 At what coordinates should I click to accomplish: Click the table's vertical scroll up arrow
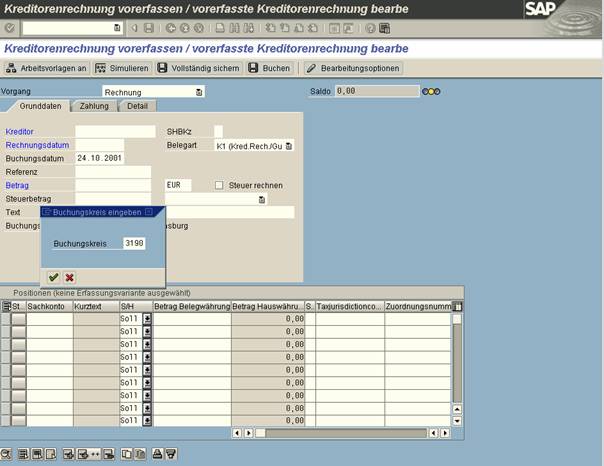(457, 409)
